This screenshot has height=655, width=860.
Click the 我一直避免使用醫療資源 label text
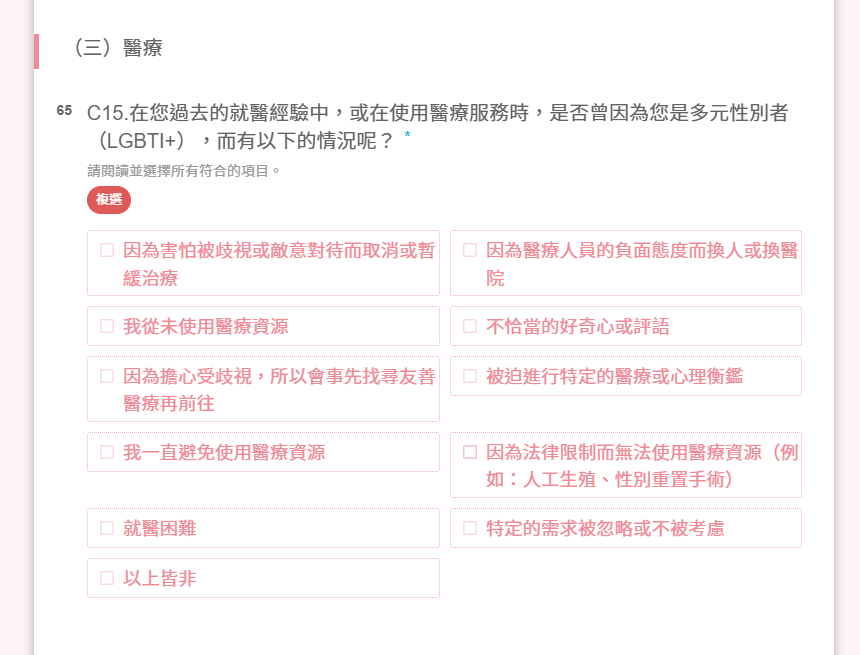[224, 452]
